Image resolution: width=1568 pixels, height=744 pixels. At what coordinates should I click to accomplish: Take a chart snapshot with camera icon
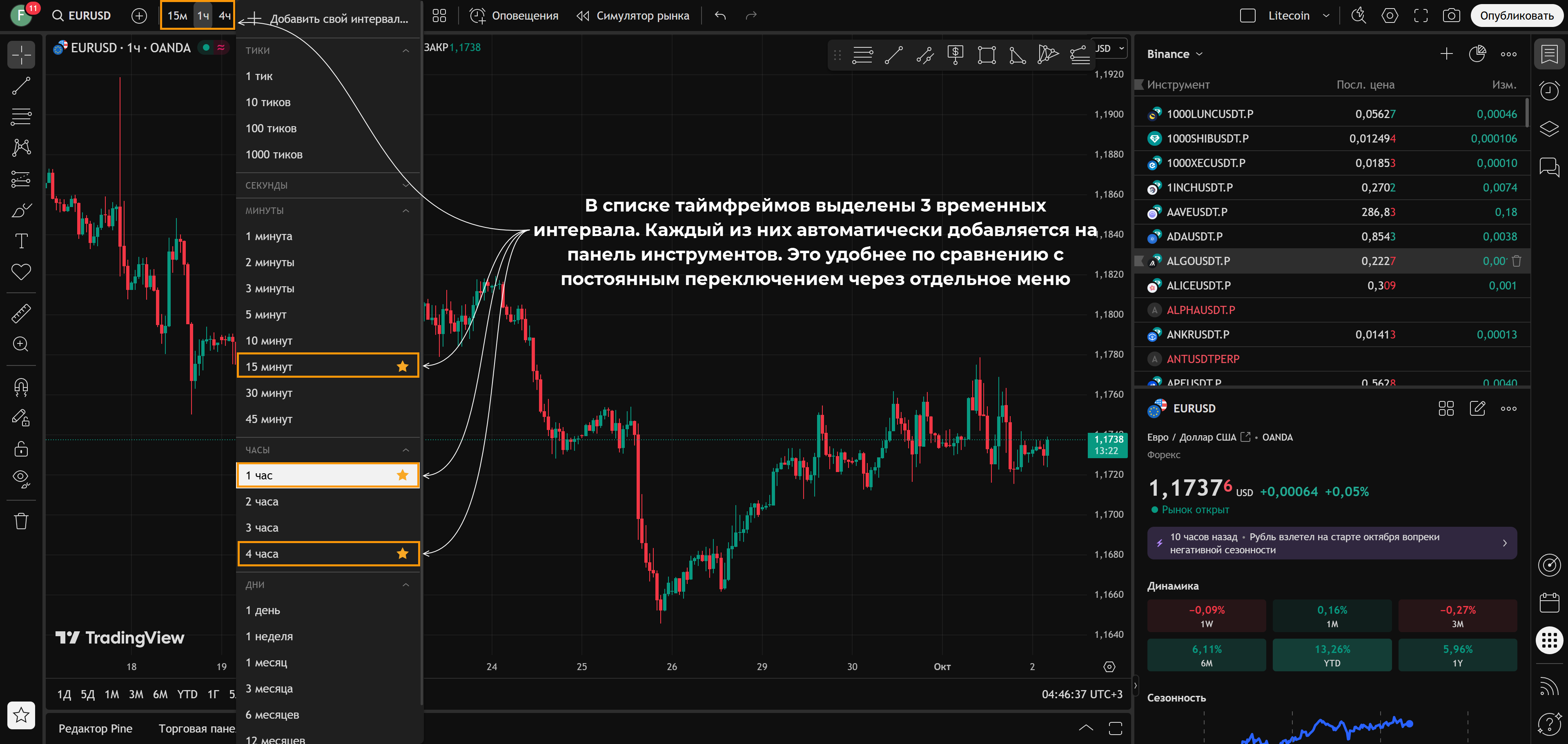(x=1451, y=15)
